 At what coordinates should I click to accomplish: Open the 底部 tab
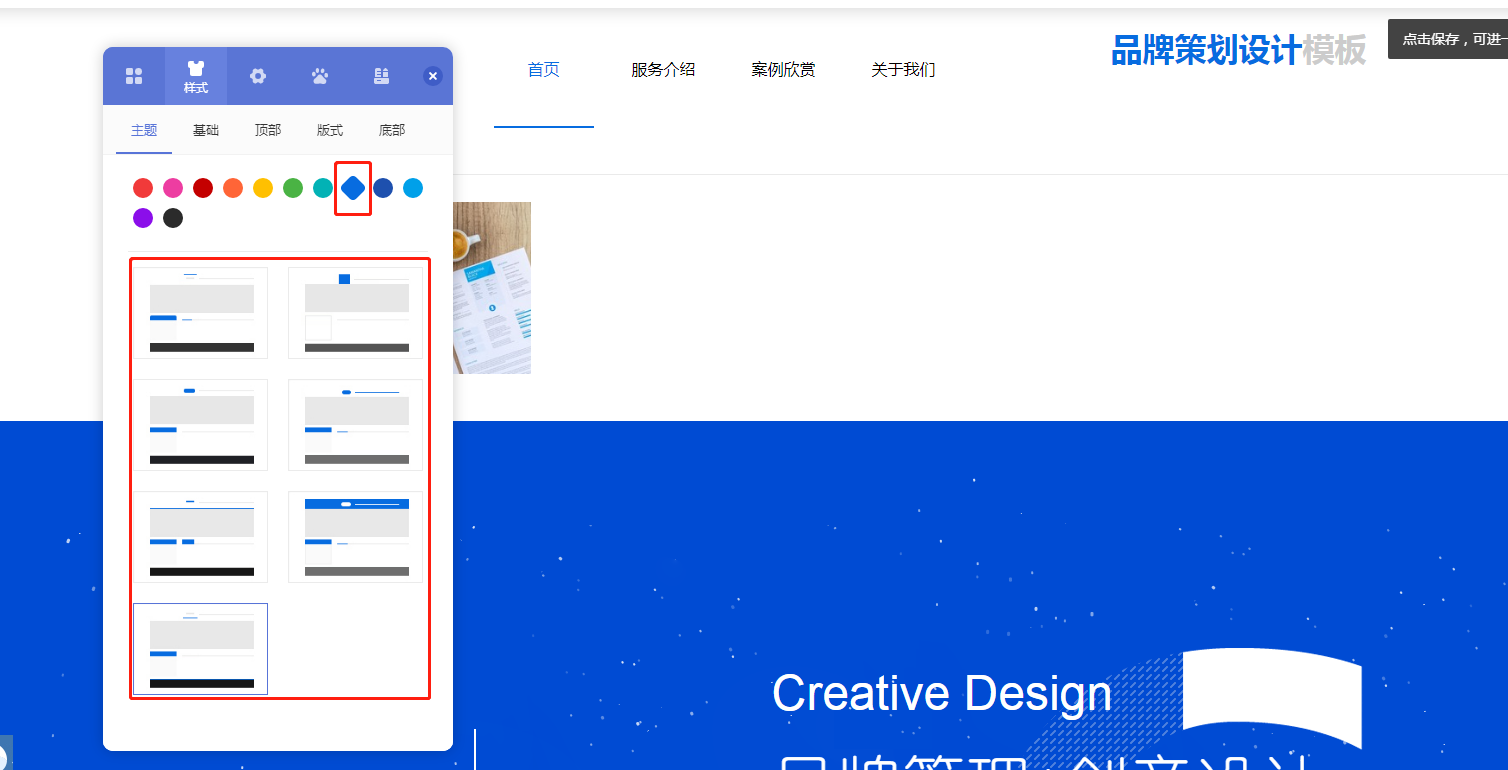(x=392, y=130)
